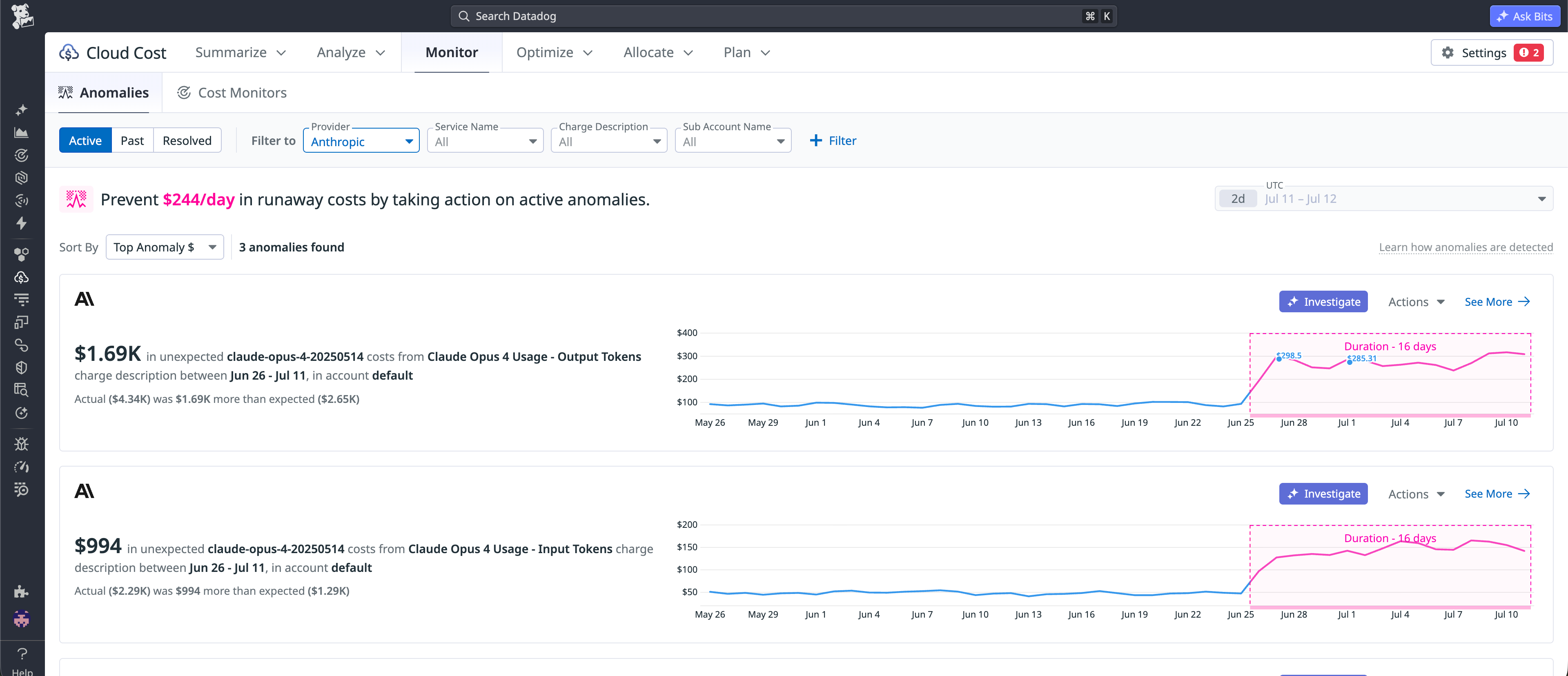This screenshot has height=676, width=1568.
Task: Click the $244/day amount in the banner
Action: [x=198, y=200]
